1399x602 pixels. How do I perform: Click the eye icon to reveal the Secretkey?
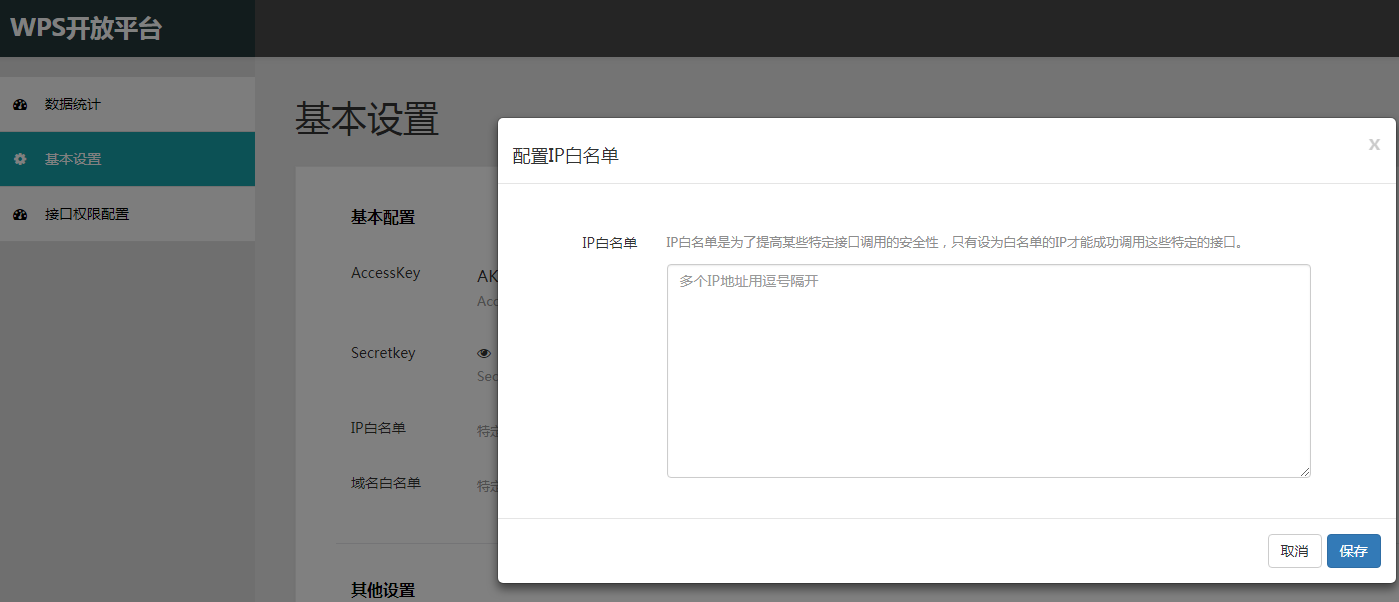[x=483, y=352]
